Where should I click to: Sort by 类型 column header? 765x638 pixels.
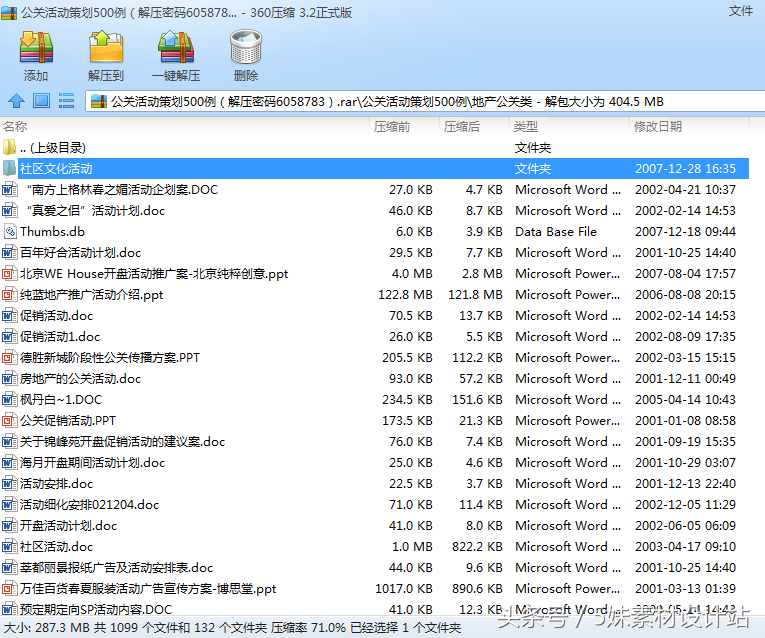pyautogui.click(x=525, y=127)
